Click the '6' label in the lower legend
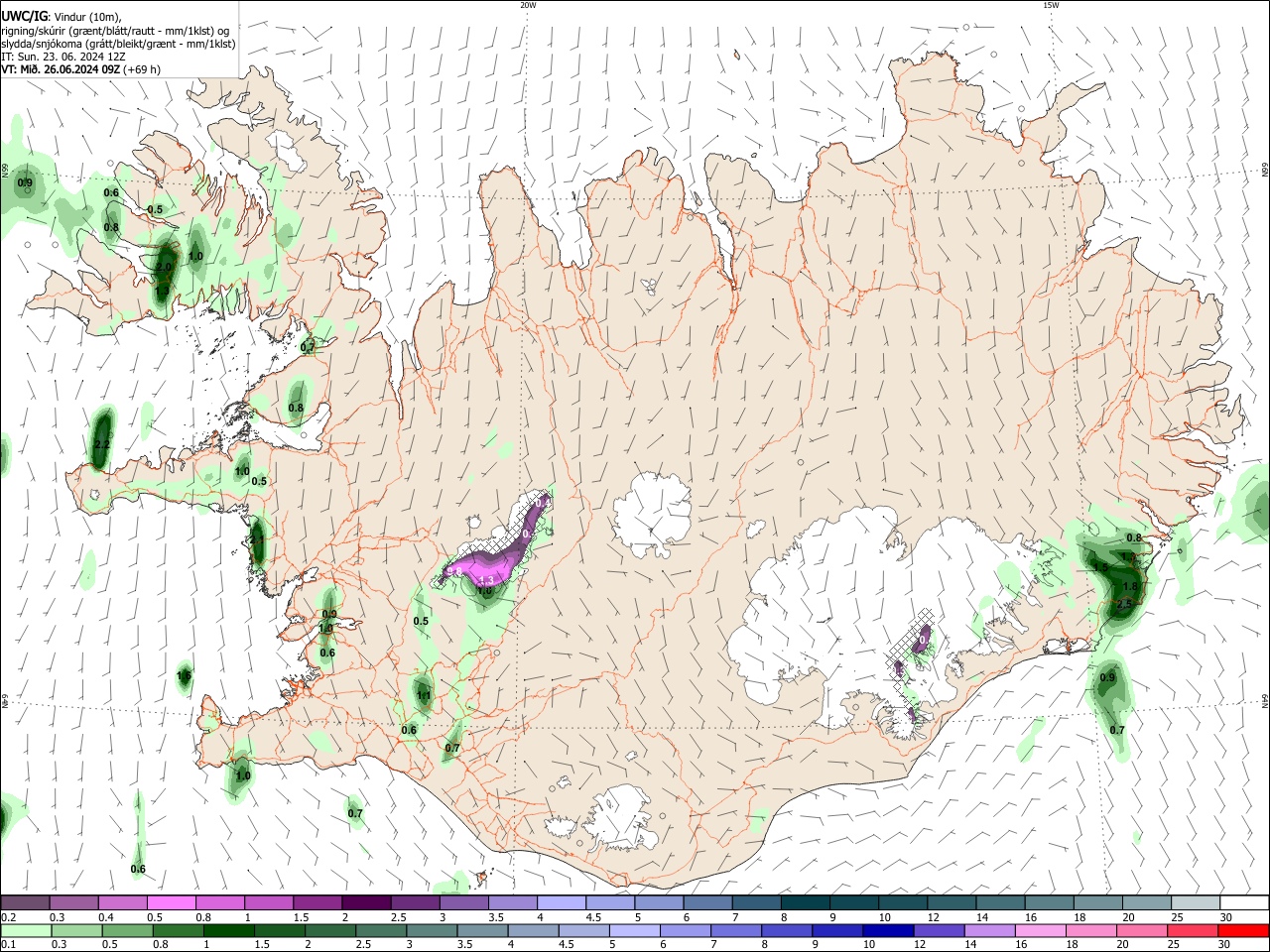 point(661,945)
